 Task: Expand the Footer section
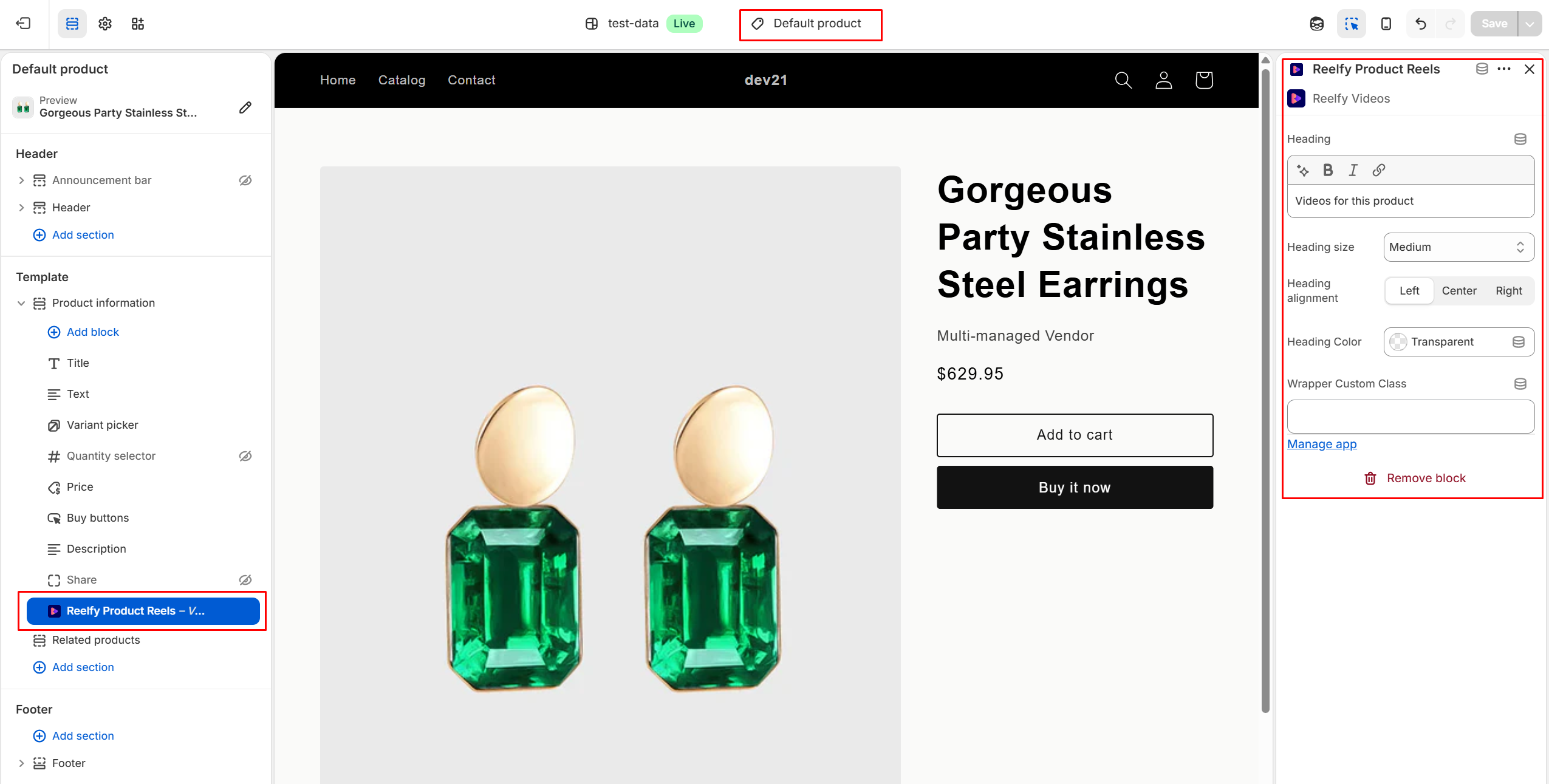pos(21,763)
